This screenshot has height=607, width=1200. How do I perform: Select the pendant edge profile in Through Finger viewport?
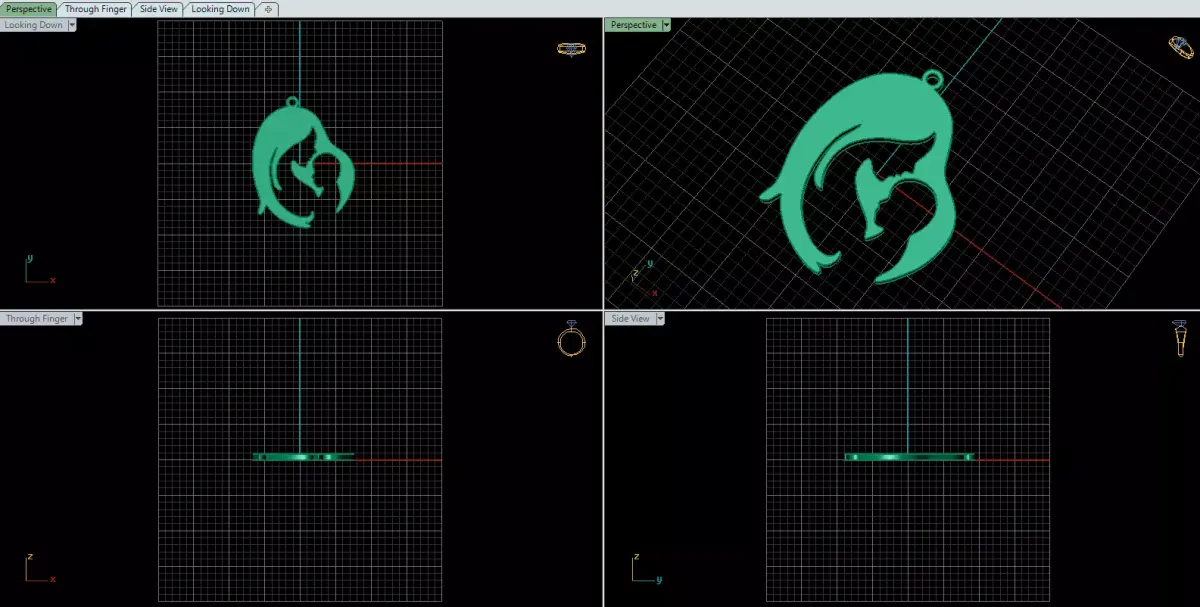(304, 457)
